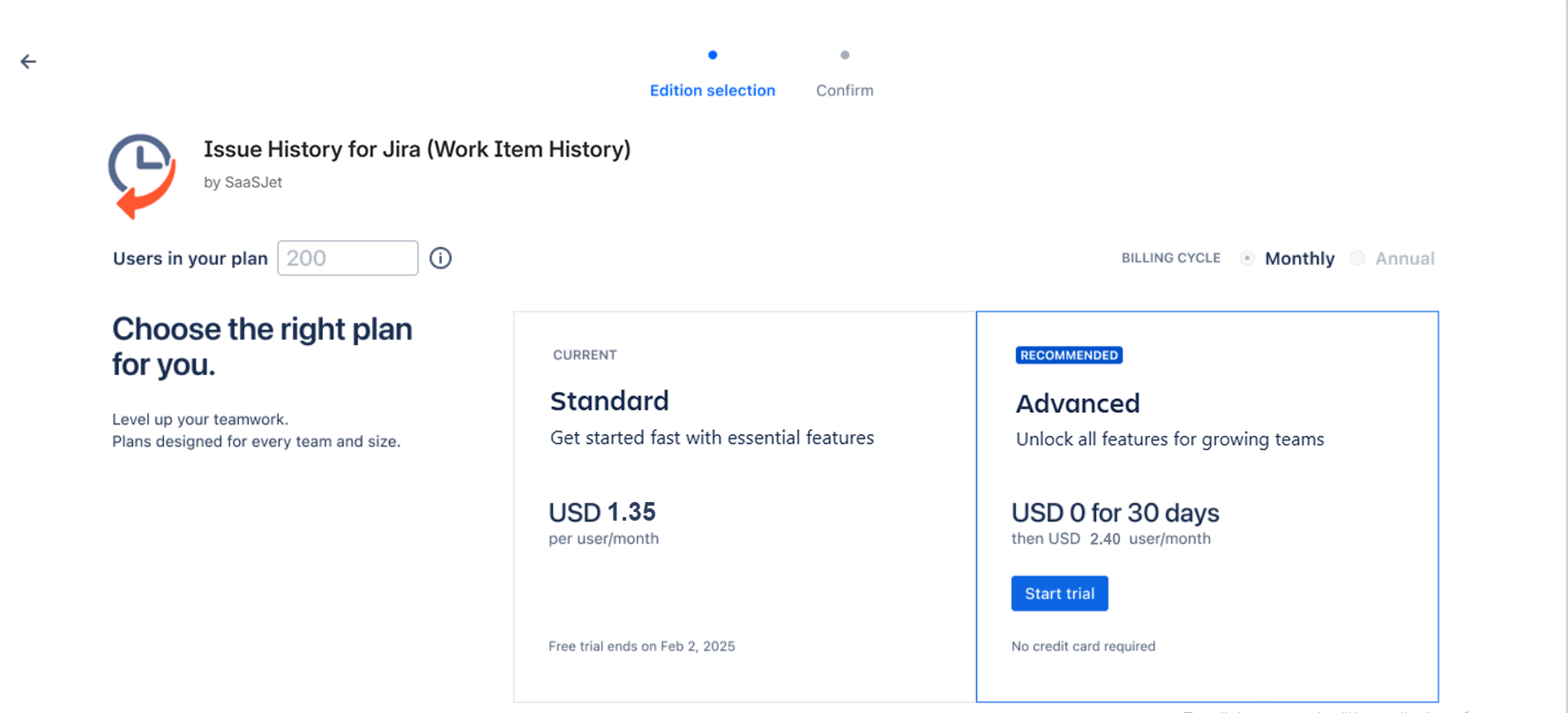Select the Annual billing radio button
The height and width of the screenshot is (713, 1568).
pyautogui.click(x=1357, y=259)
